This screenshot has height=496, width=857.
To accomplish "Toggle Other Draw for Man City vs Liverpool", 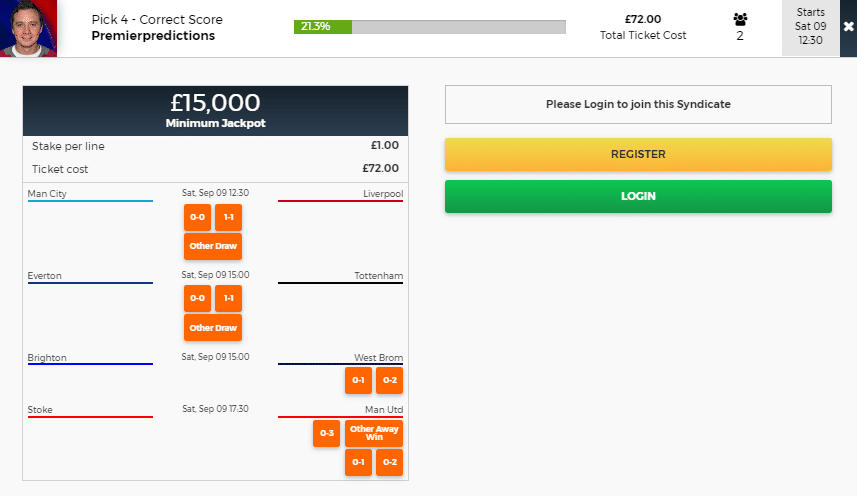I will (x=213, y=246).
